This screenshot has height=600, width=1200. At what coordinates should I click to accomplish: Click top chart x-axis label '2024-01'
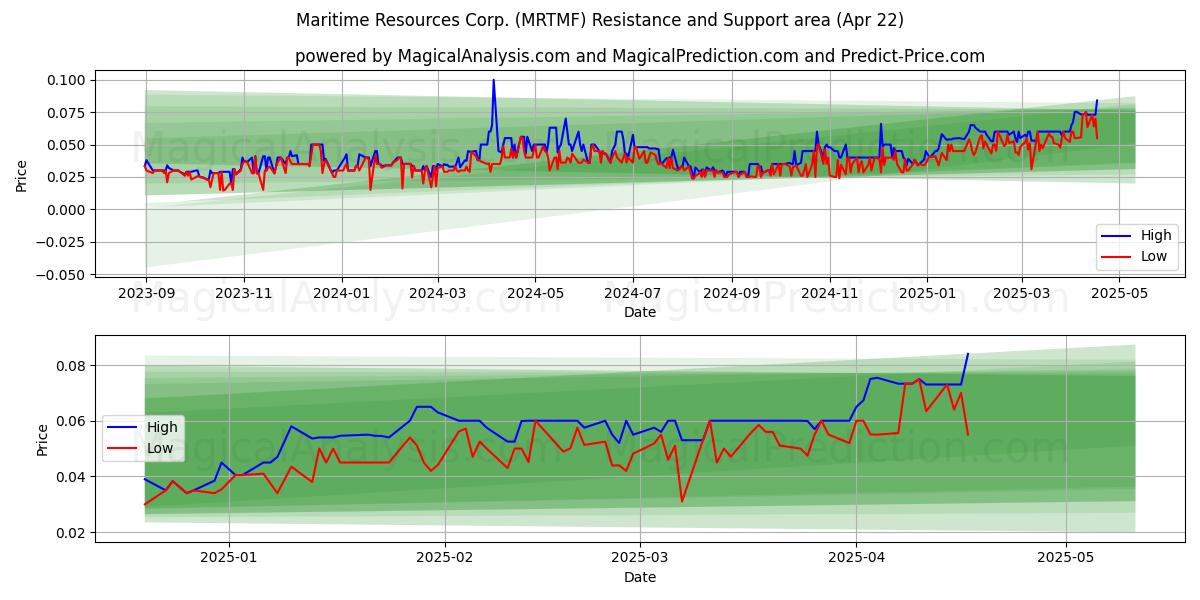(x=342, y=294)
